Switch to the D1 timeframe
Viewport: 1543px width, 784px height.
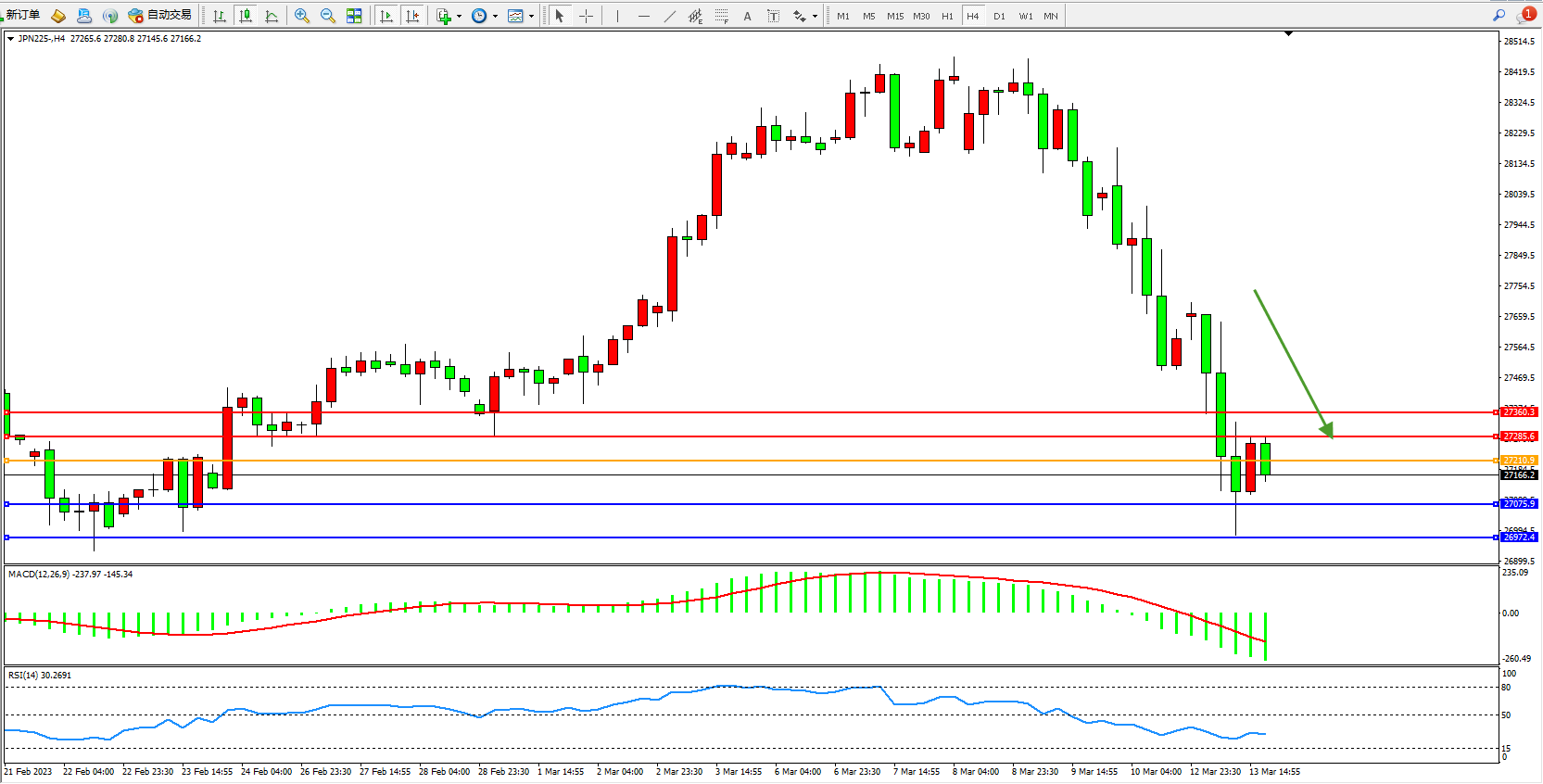(x=999, y=16)
